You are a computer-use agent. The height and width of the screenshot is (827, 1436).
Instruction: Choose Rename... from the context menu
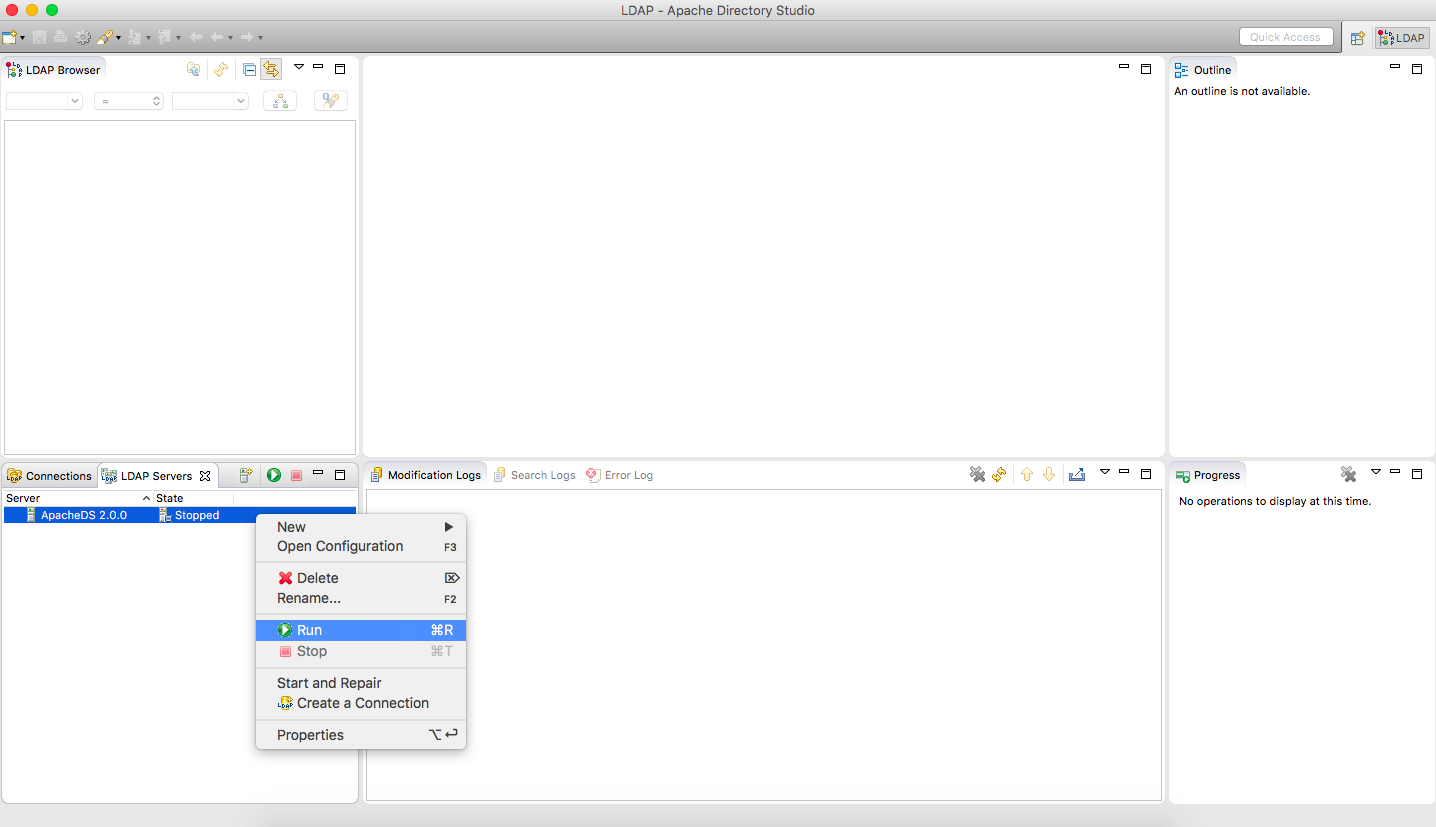coord(361,598)
